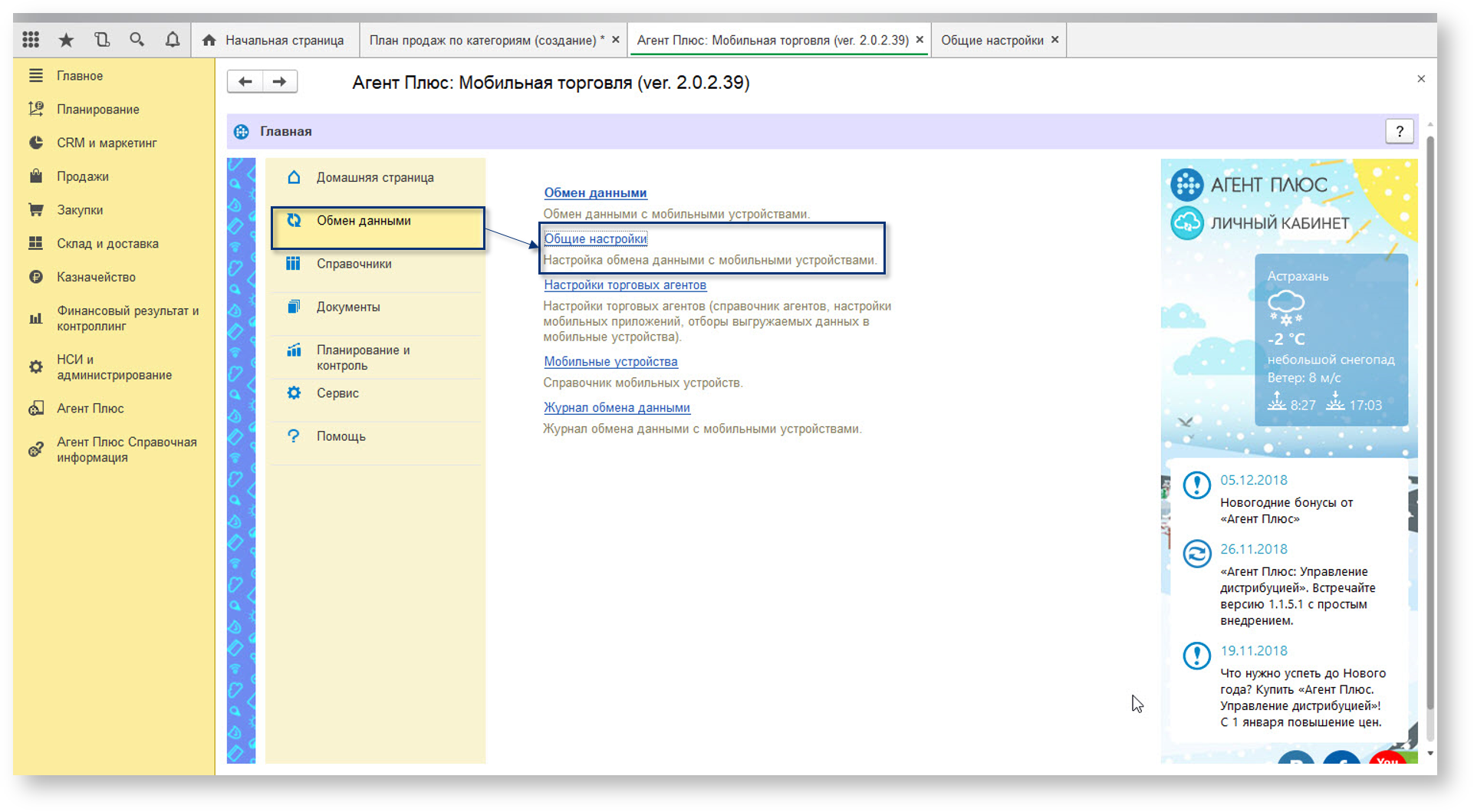
Task: Click the Справочники icon
Action: (x=294, y=264)
